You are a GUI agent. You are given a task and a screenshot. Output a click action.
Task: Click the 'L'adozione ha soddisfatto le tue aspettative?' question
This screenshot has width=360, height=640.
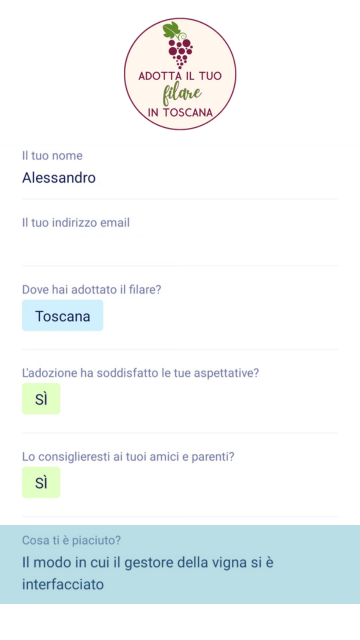(x=140, y=373)
